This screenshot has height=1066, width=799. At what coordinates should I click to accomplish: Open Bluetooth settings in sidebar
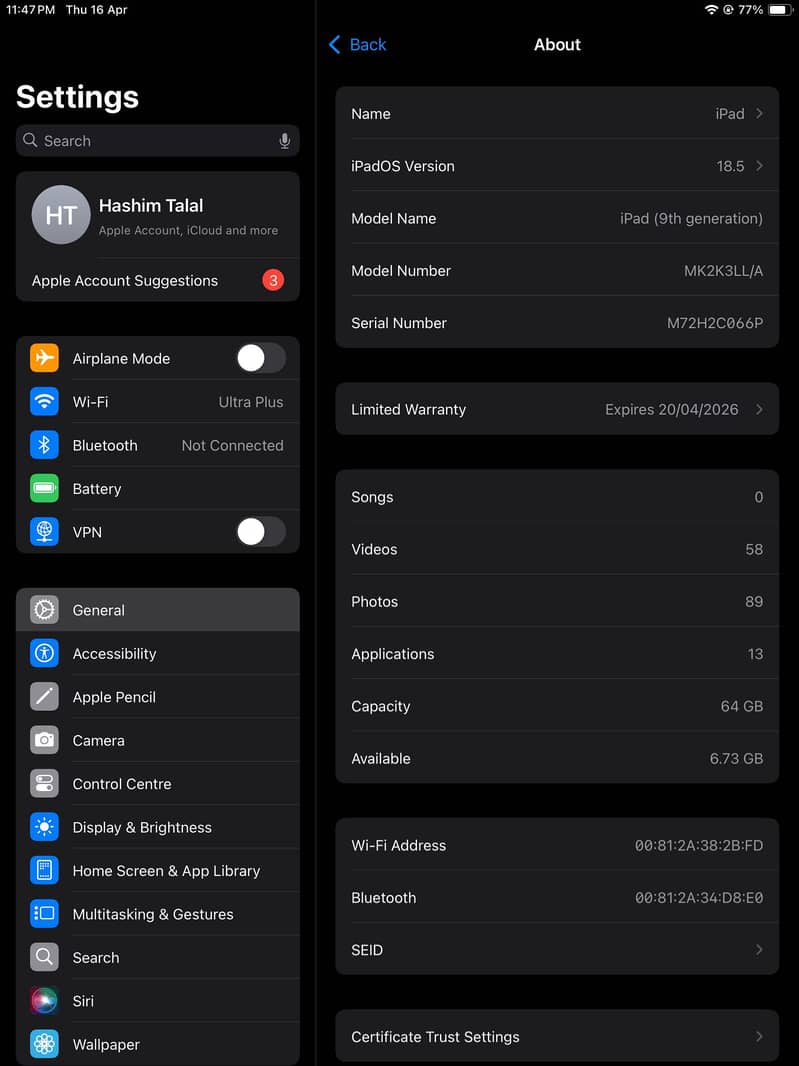pyautogui.click(x=158, y=445)
